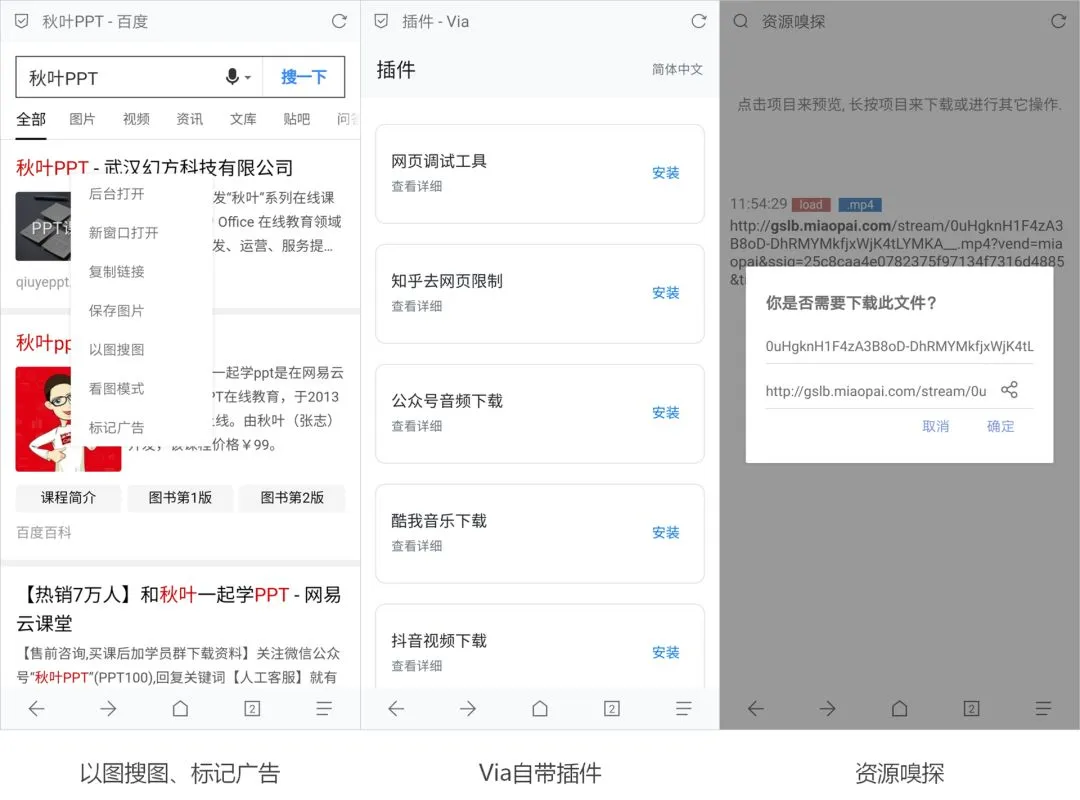Install the 酷我音乐下载 plugin
Image resolution: width=1080 pixels, height=800 pixels.
click(665, 533)
